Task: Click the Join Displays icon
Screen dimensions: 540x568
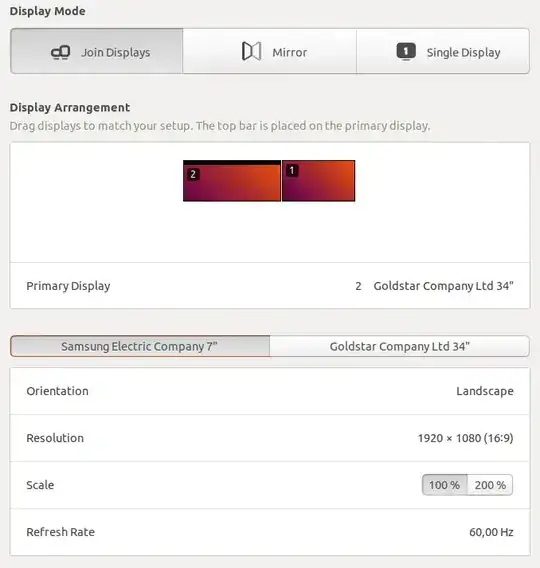Action: point(60,53)
